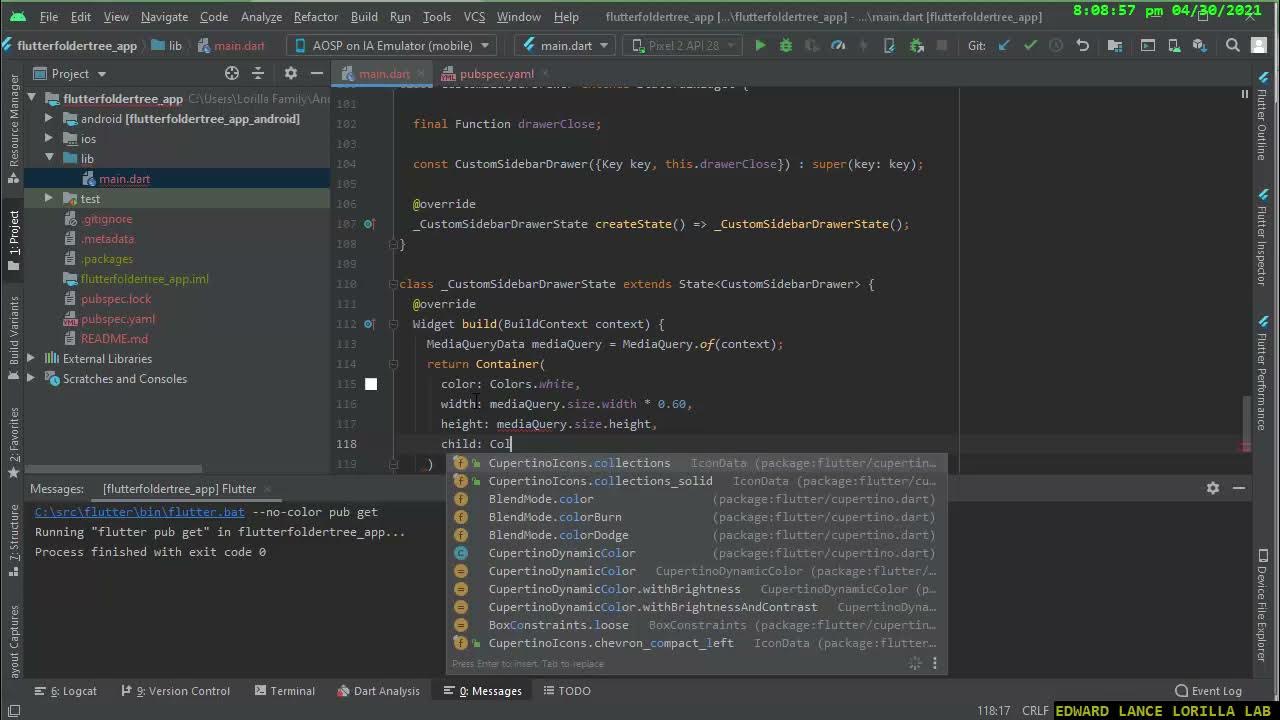Rollback changes with the undo arrow icon
This screenshot has width=1280, height=720.
tap(1082, 46)
